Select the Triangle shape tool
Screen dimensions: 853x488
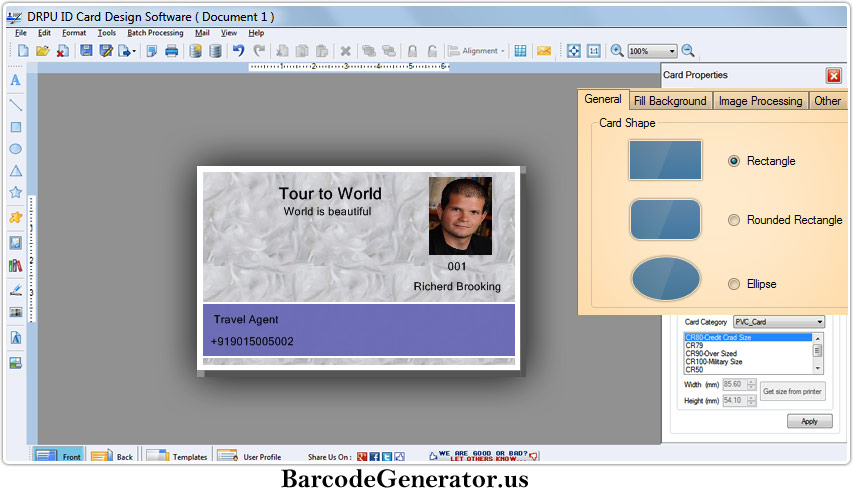point(16,171)
